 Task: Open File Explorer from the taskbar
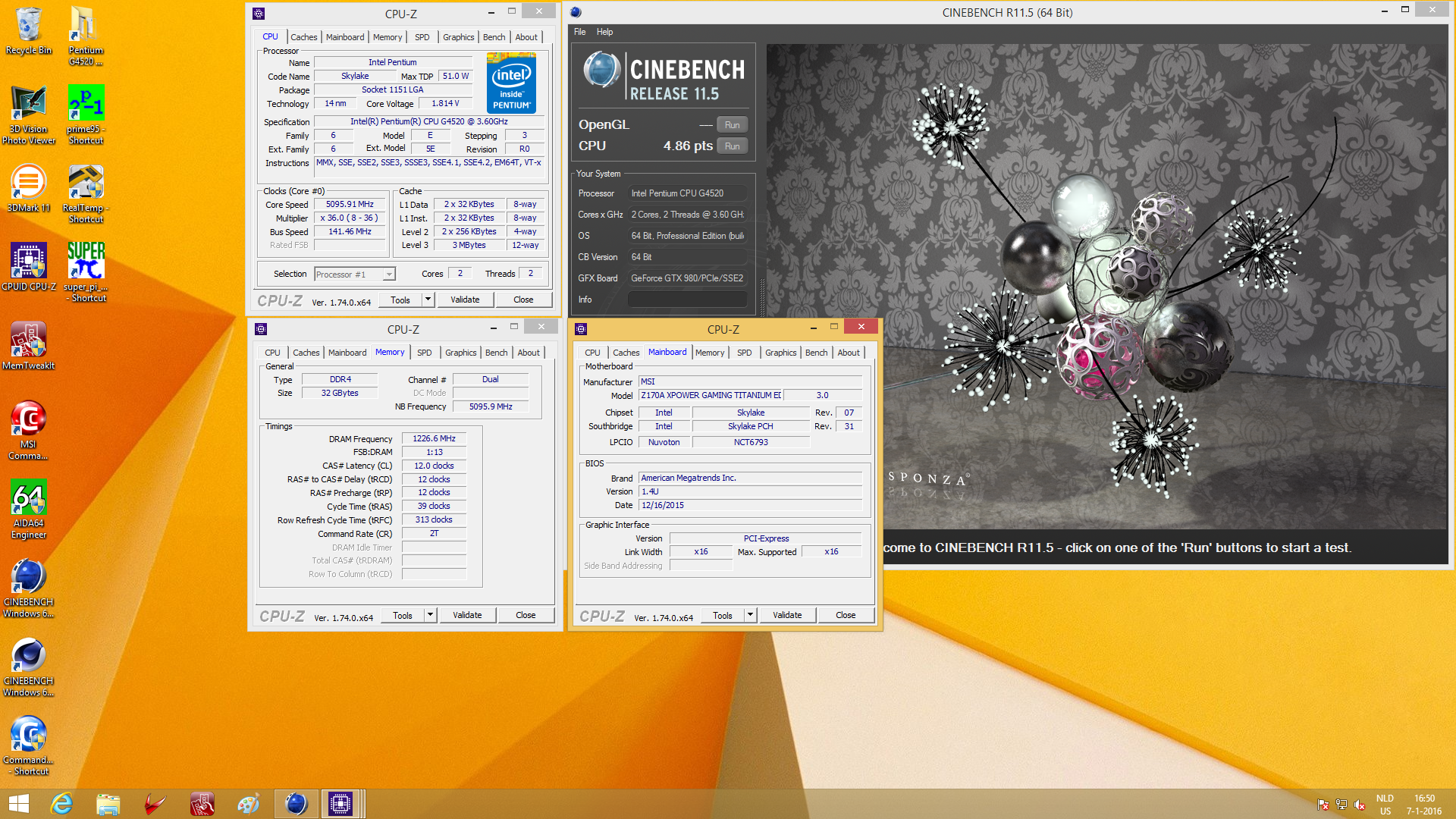click(108, 804)
